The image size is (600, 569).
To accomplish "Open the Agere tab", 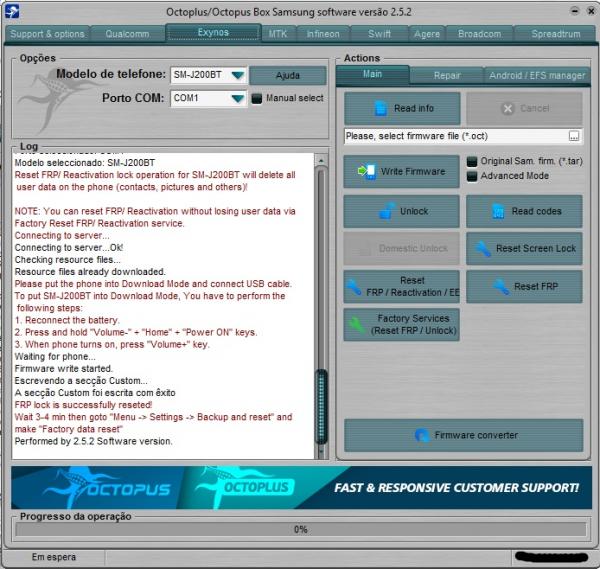I will point(427,34).
